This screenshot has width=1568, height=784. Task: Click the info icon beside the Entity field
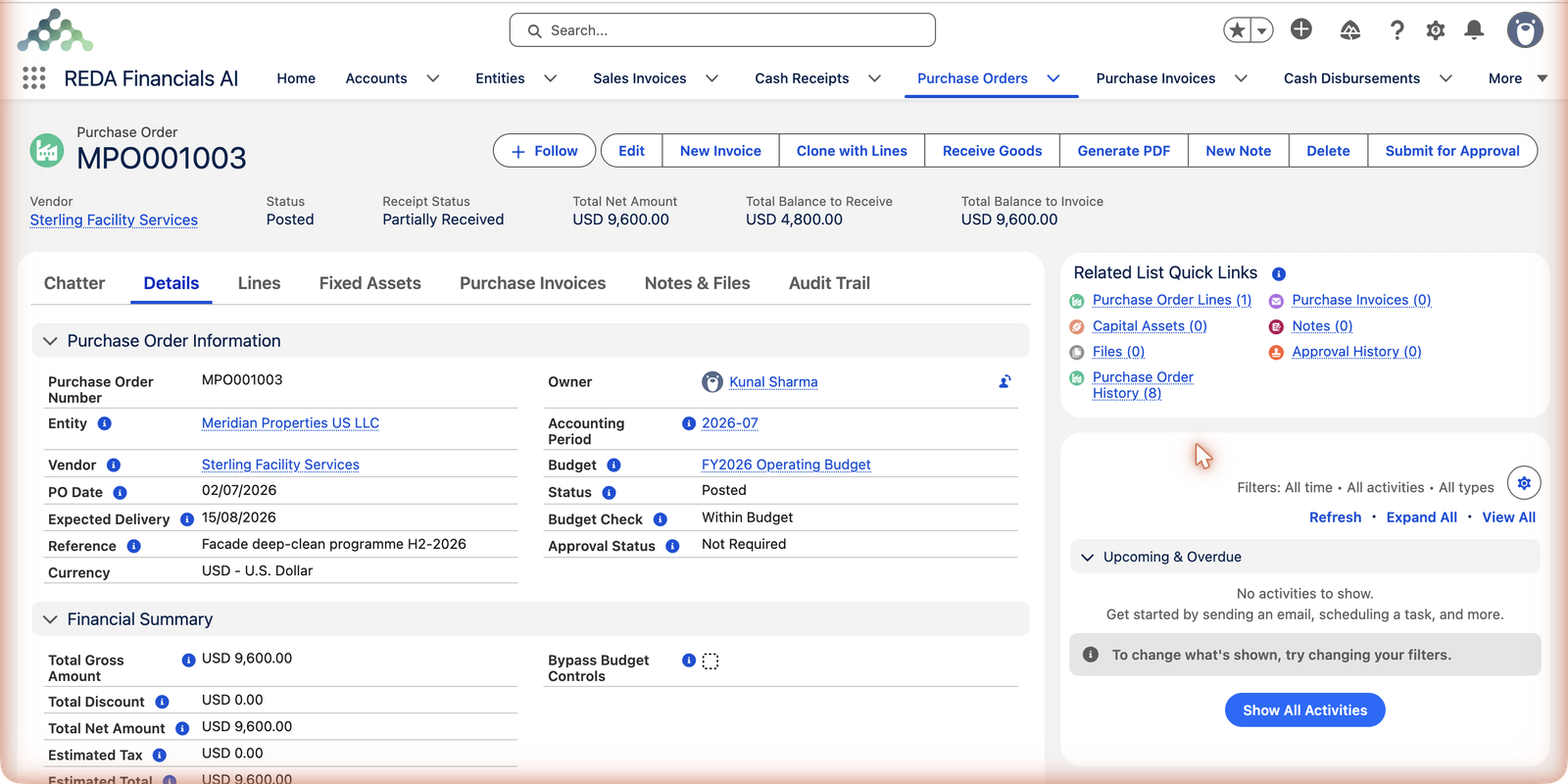coord(105,423)
